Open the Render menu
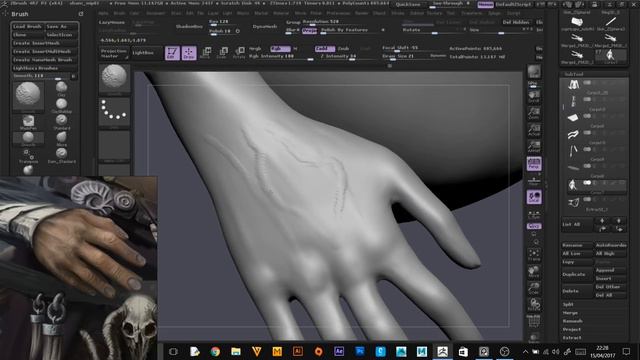The height and width of the screenshot is (360, 640). click(362, 13)
